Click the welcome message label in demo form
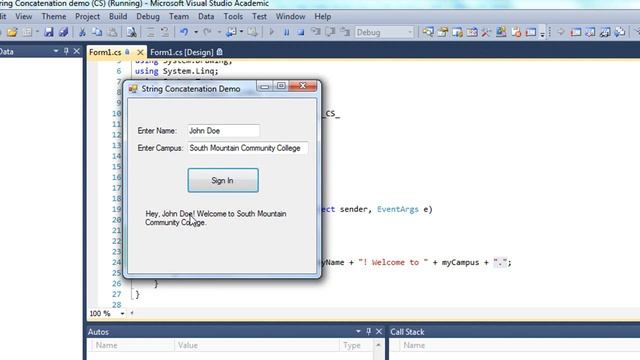 (216, 218)
